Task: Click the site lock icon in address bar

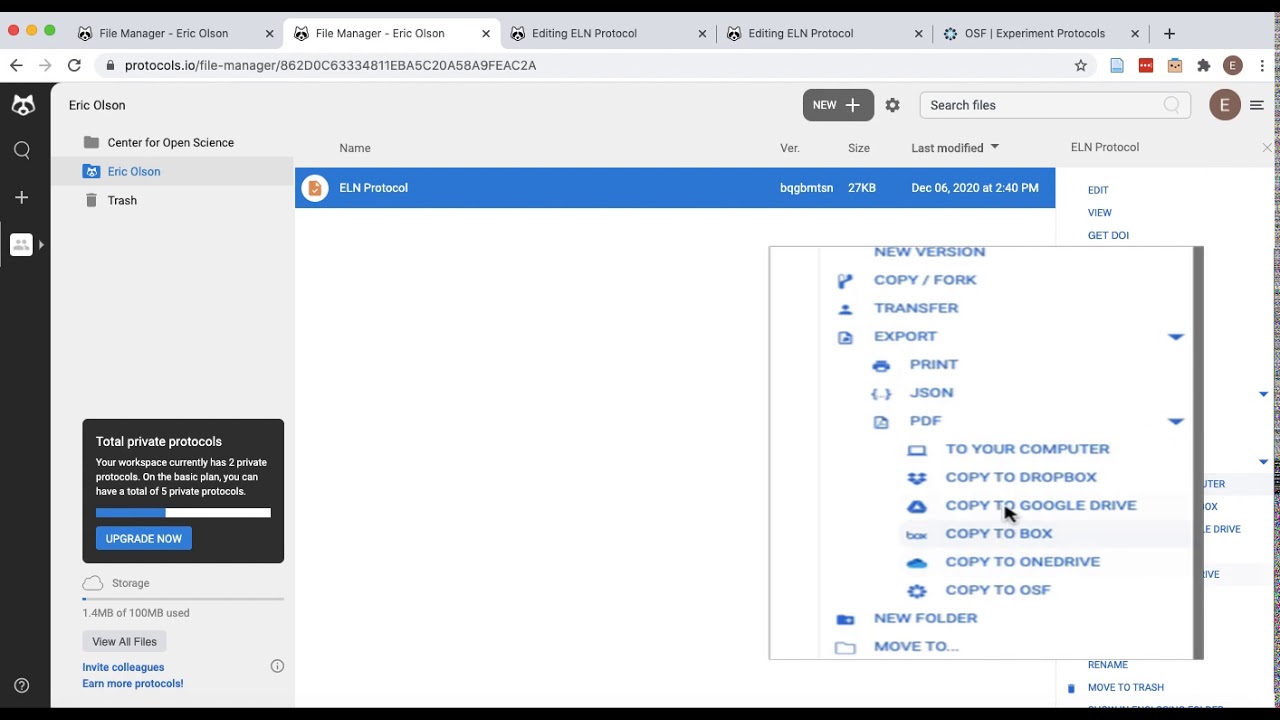Action: click(110, 65)
